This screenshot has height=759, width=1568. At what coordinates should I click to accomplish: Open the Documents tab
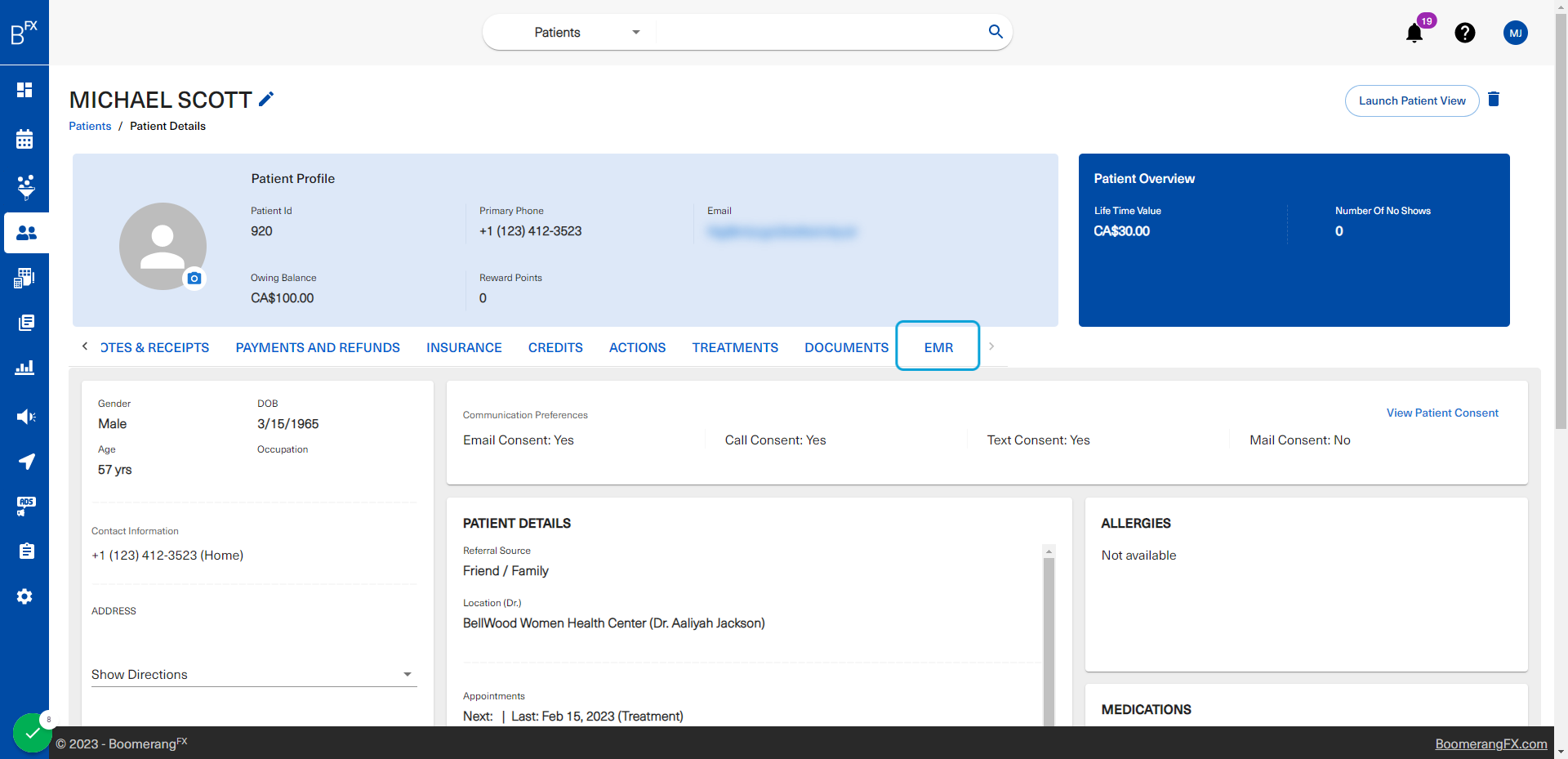click(846, 347)
